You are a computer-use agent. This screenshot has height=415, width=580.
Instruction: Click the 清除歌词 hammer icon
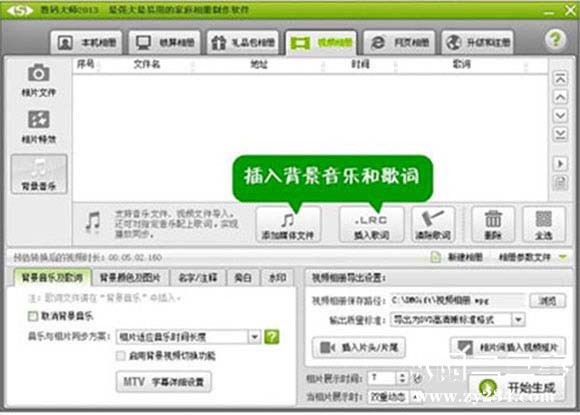tap(433, 225)
